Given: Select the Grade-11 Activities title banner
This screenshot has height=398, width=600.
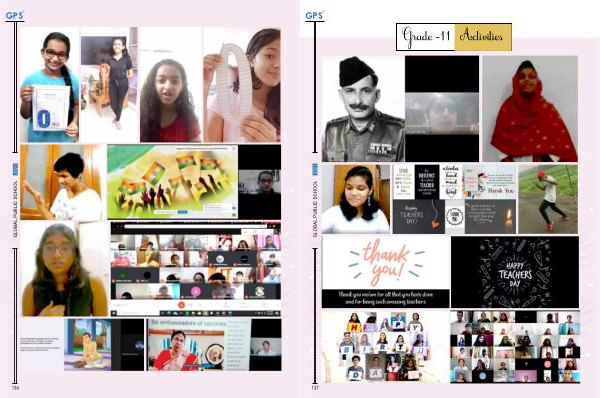Looking at the screenshot, I should 454,37.
